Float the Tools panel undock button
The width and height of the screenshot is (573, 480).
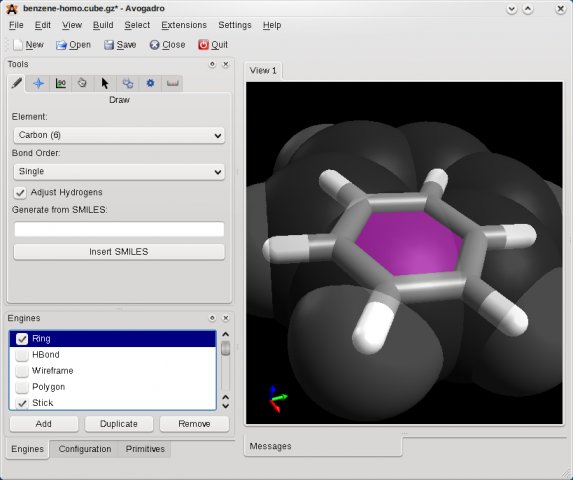click(x=212, y=64)
